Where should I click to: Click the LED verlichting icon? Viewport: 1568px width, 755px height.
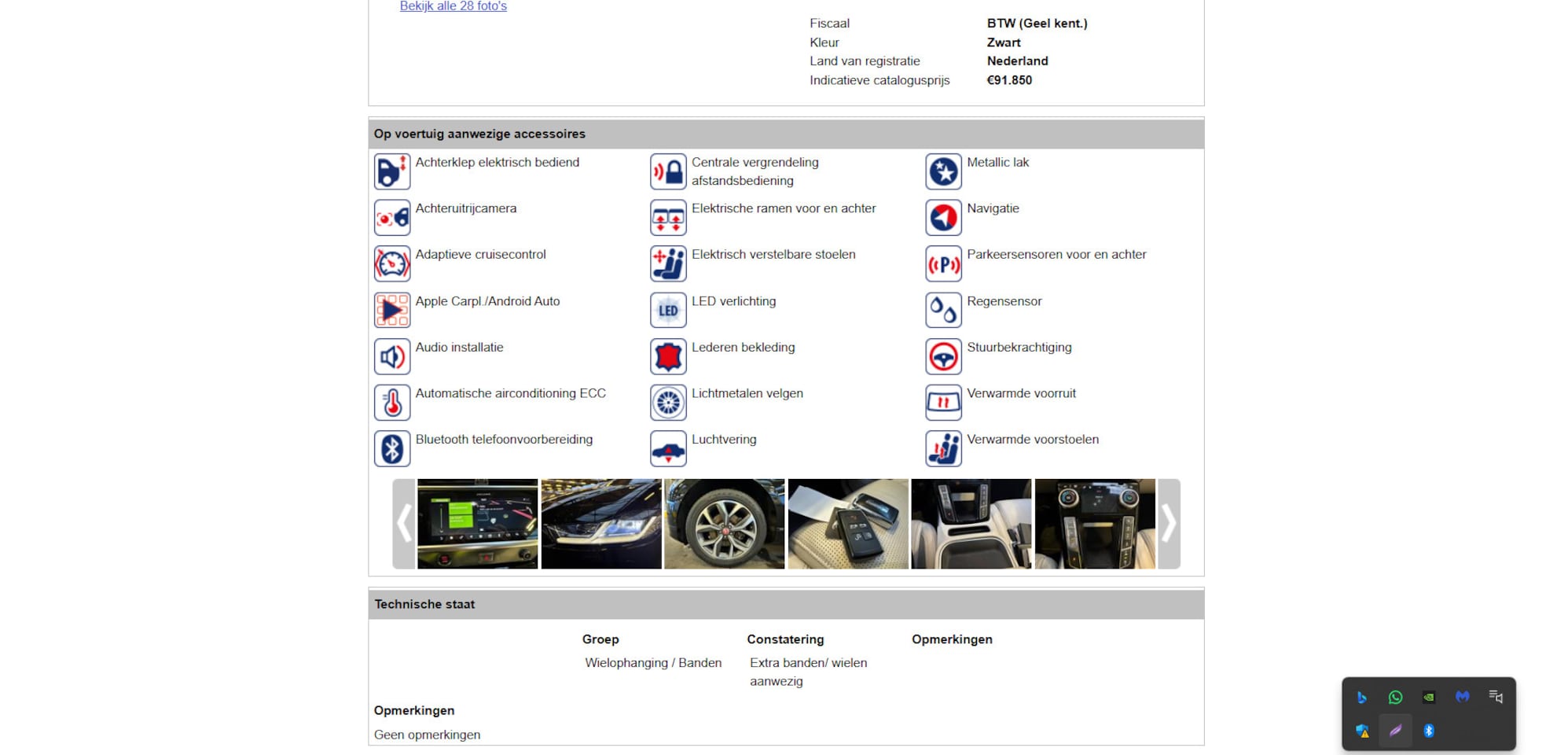tap(668, 311)
